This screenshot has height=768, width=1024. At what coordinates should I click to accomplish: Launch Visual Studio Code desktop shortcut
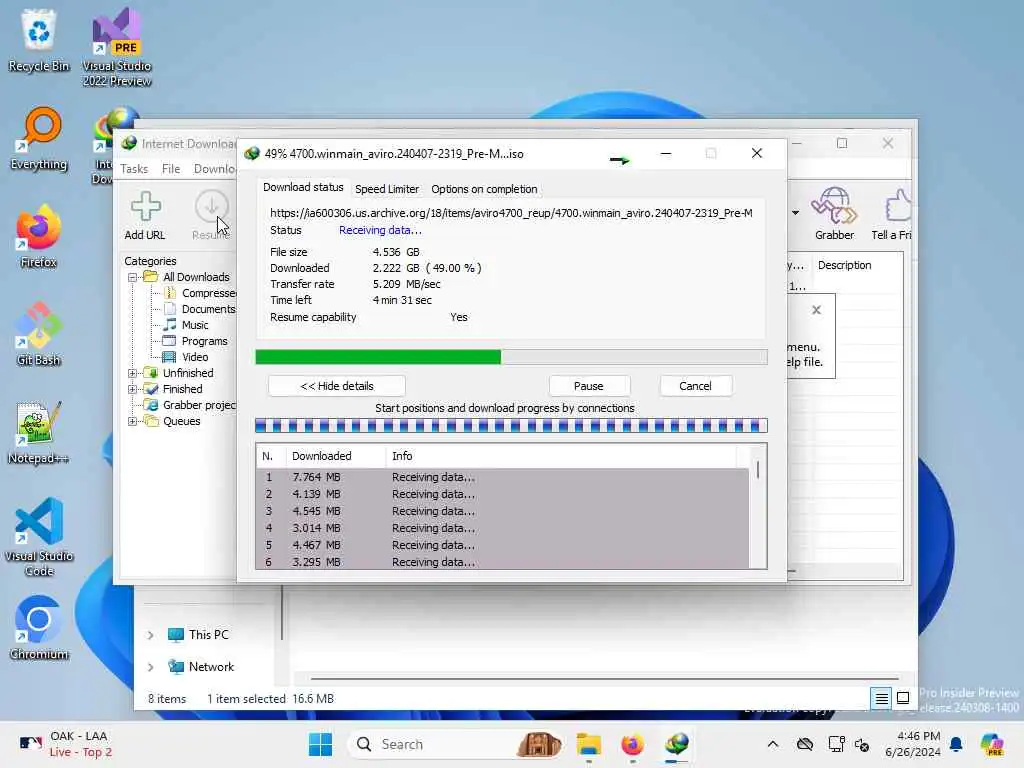pos(39,537)
